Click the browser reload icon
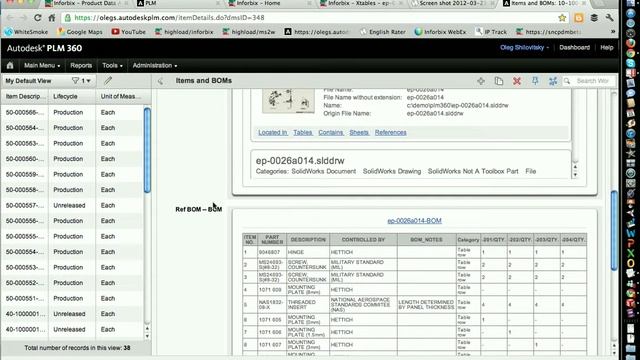The image size is (640, 360). (38, 18)
